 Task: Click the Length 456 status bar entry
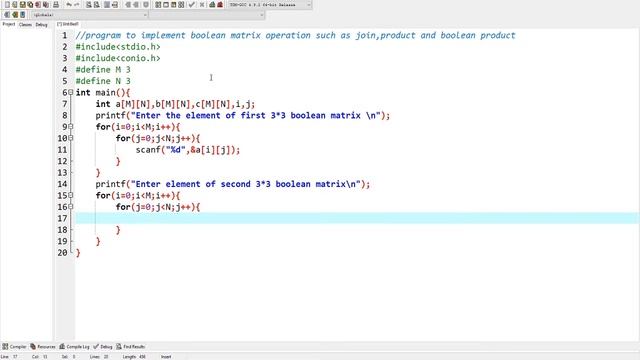coord(134,357)
